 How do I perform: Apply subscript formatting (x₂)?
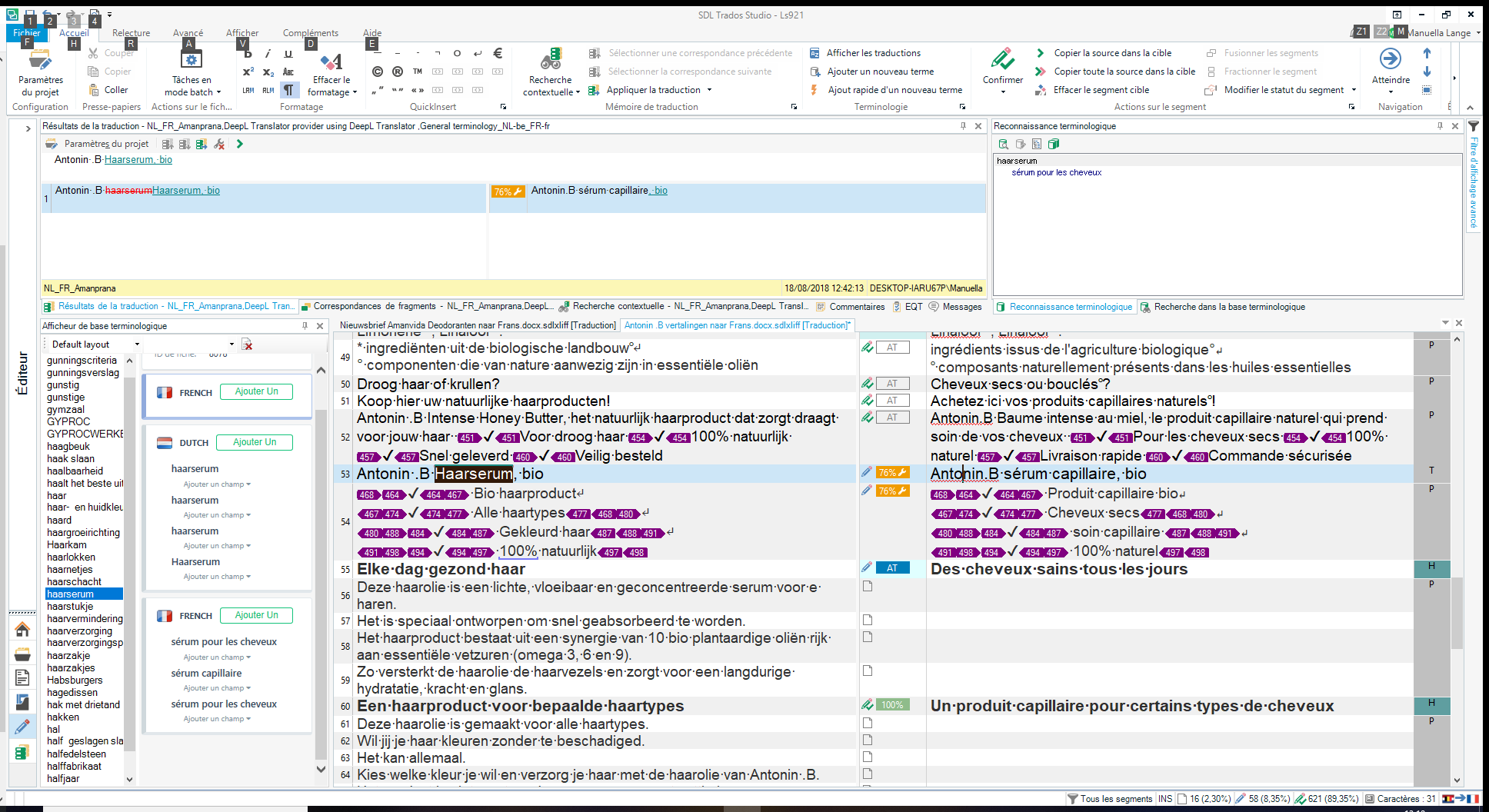(268, 72)
